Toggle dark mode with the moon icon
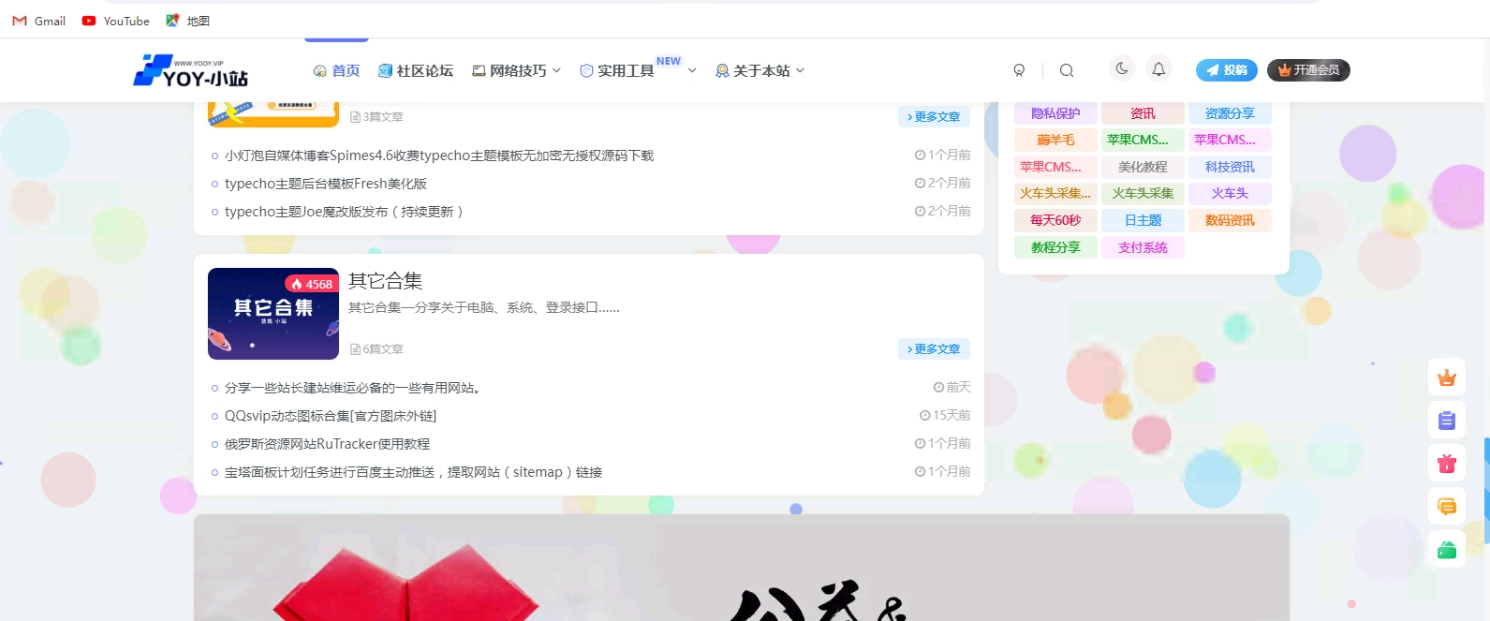 [x=1121, y=69]
